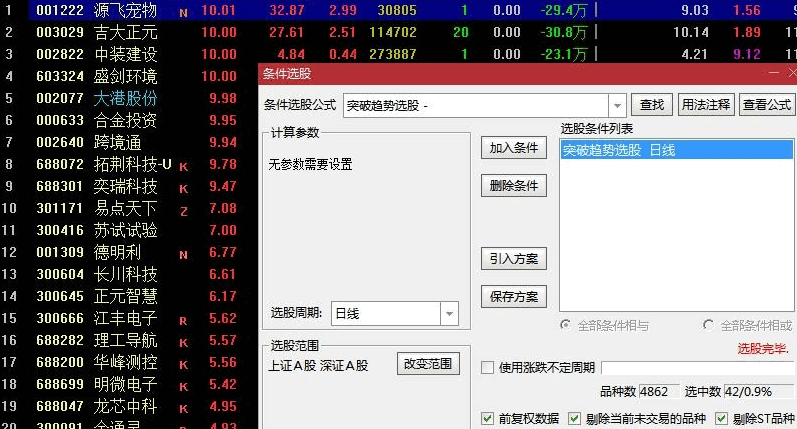Select stock row 中装建设

[x=126, y=54]
